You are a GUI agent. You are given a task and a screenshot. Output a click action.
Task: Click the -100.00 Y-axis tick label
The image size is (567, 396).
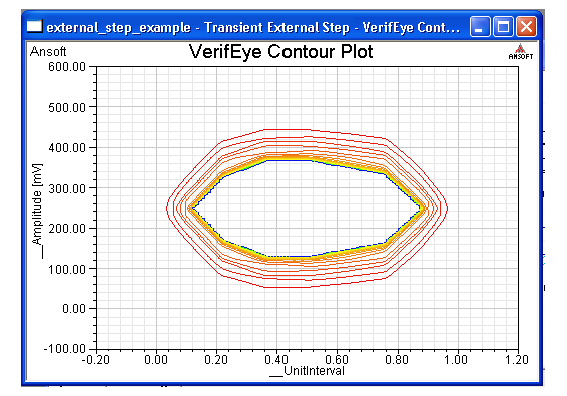point(64,349)
